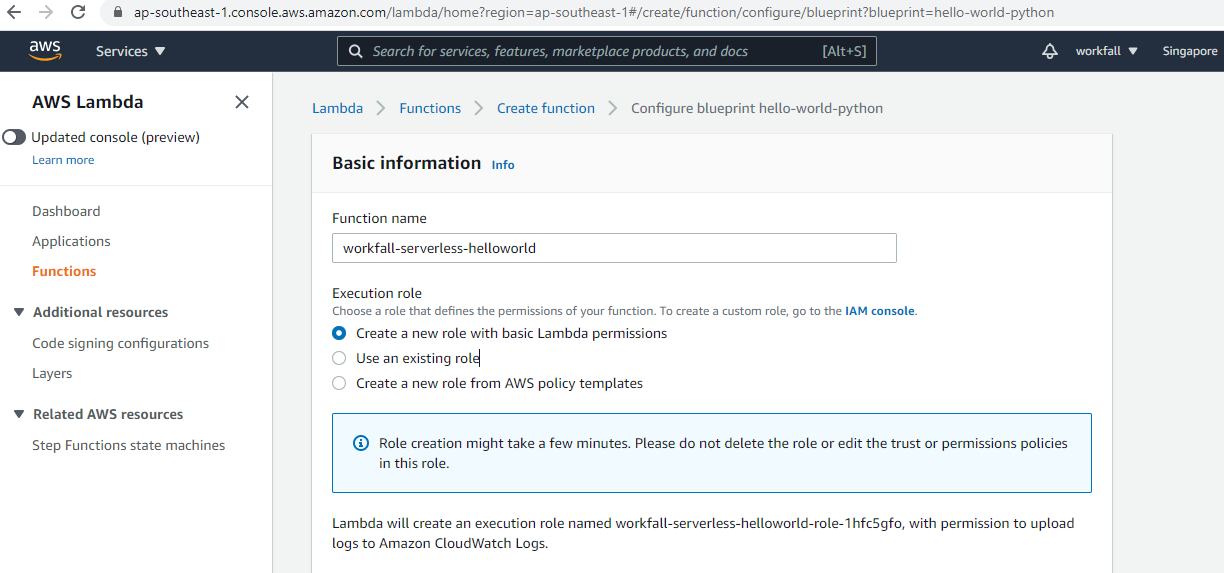The height and width of the screenshot is (573, 1224).
Task: Click the Function name input field
Action: (x=614, y=248)
